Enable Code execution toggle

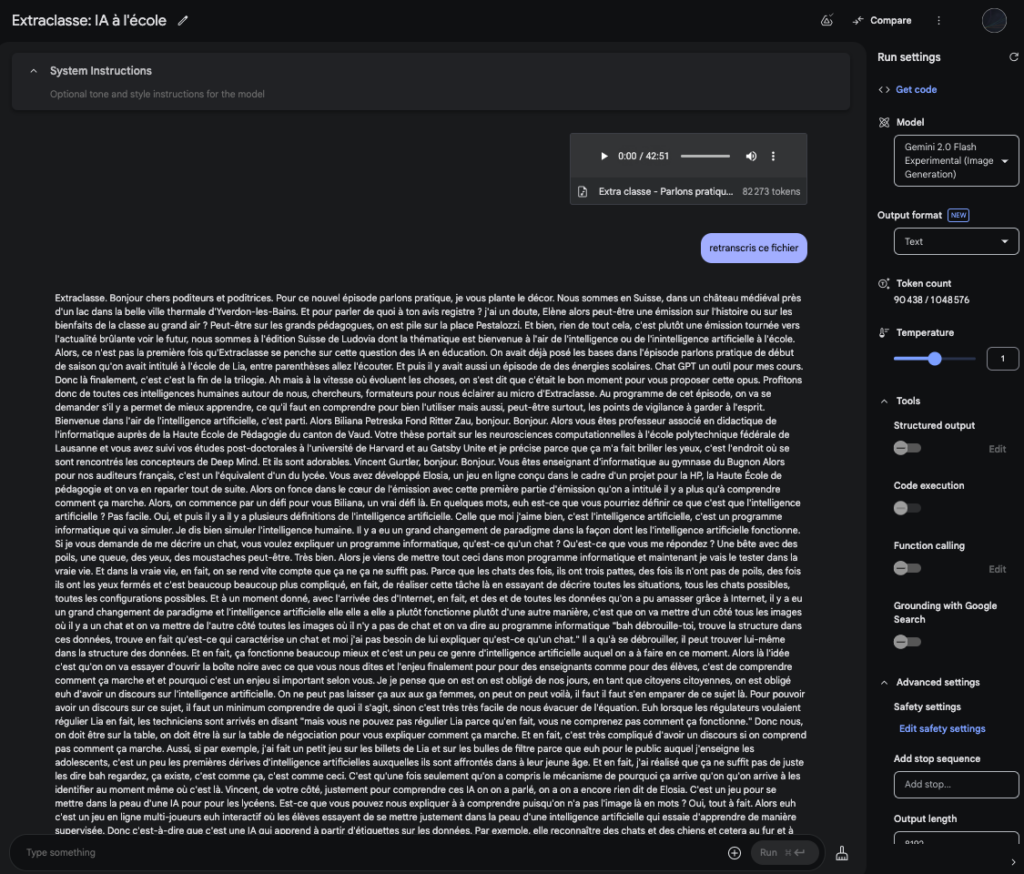907,508
